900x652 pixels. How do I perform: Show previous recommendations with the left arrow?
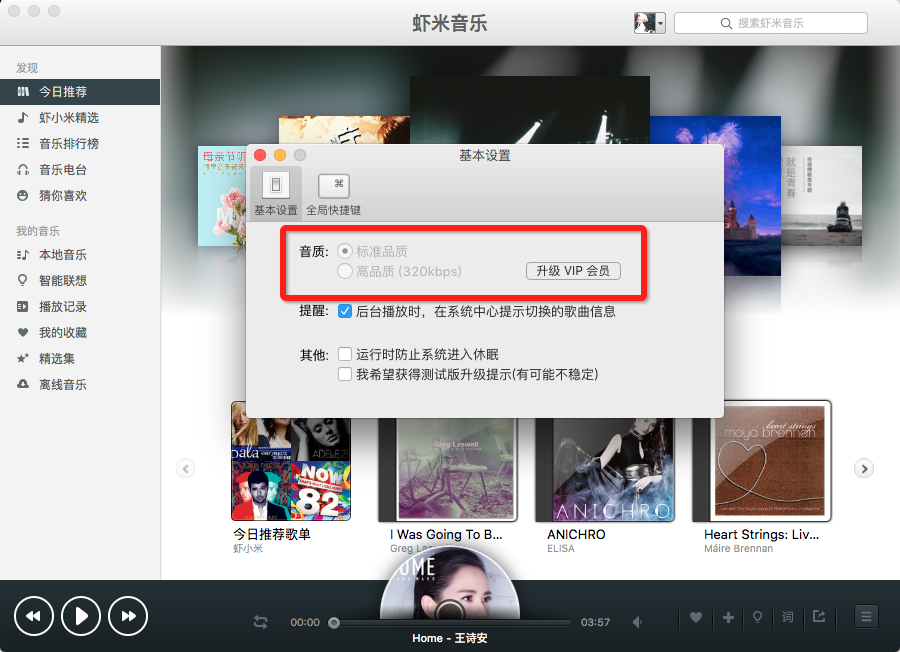185,468
